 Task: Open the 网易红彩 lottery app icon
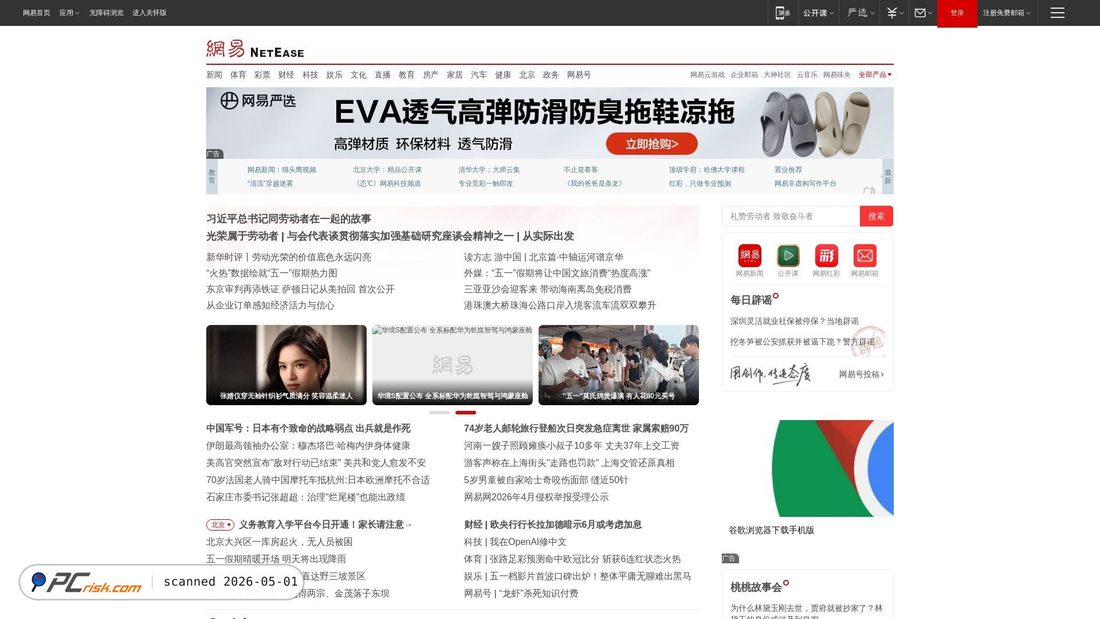click(826, 255)
